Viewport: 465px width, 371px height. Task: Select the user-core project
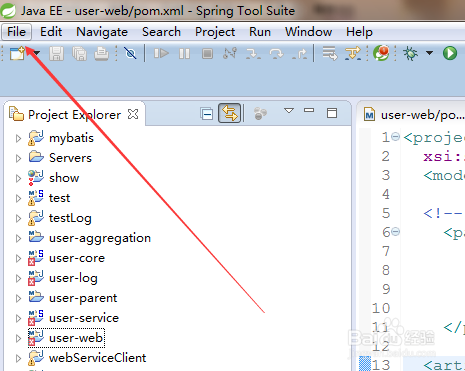[x=77, y=258]
